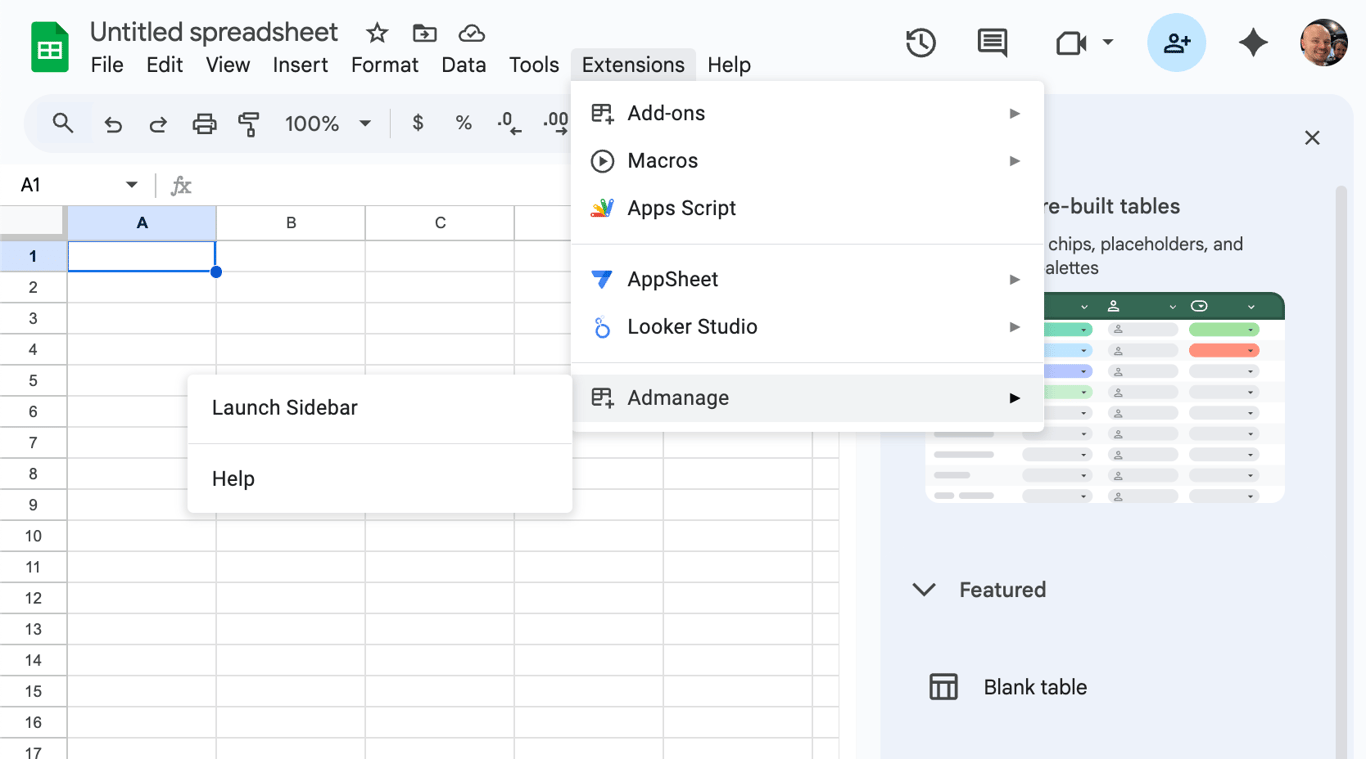Open the Insert menu

[x=300, y=65]
